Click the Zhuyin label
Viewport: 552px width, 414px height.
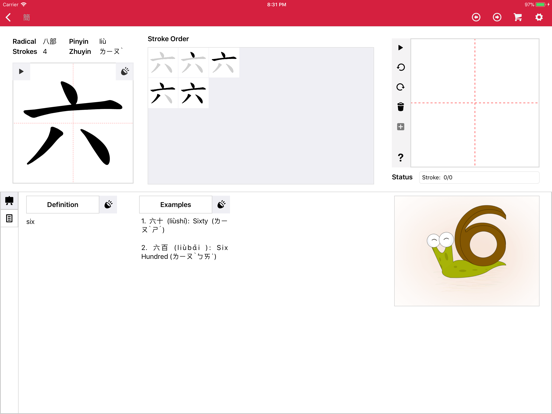tap(80, 51)
